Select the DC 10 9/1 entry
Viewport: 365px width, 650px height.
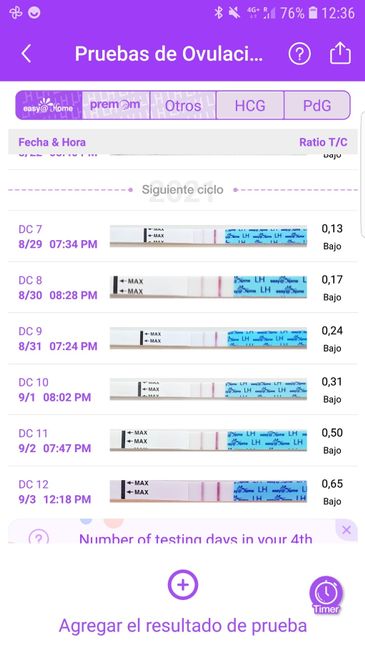click(183, 389)
